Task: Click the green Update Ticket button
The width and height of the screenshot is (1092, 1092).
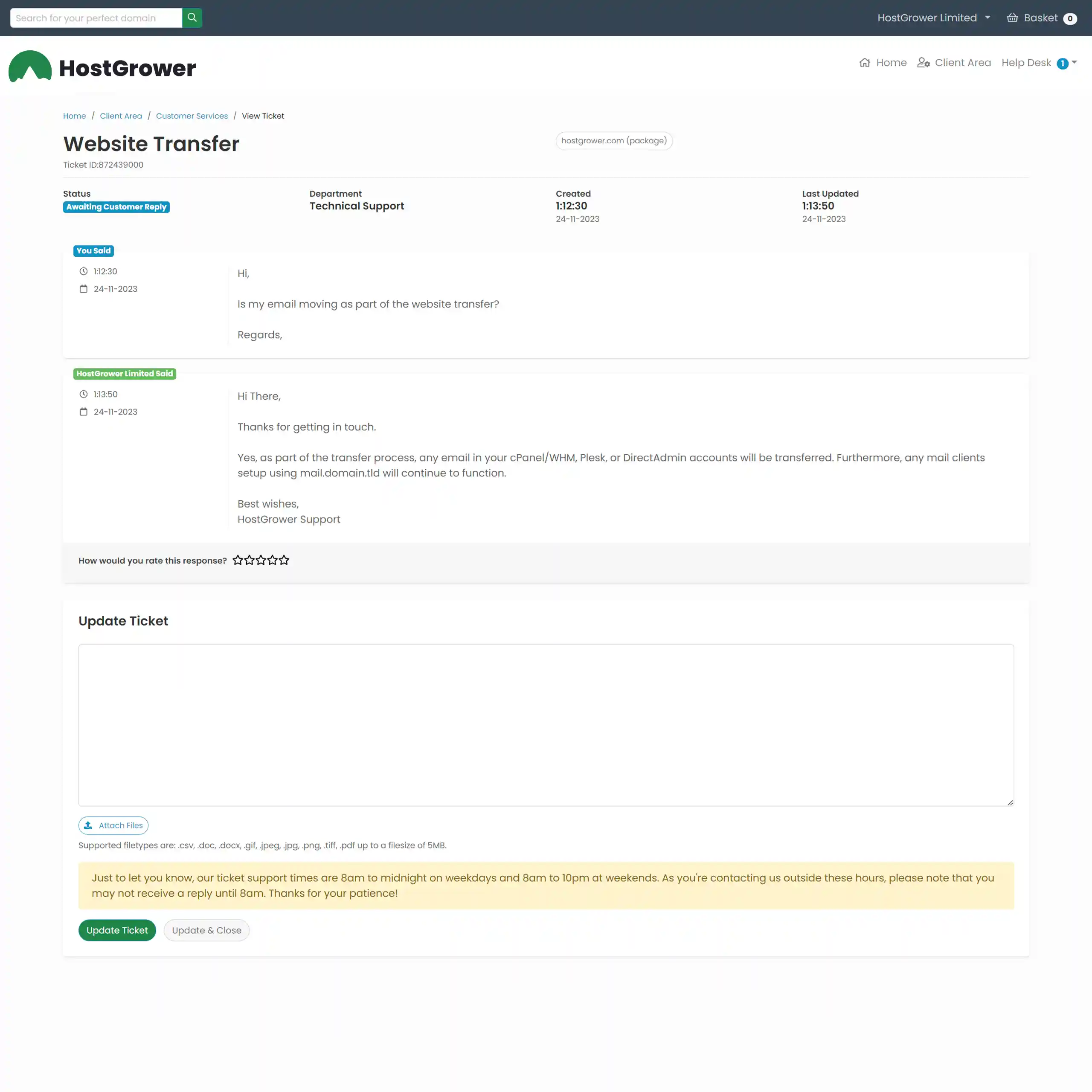Action: 117,930
